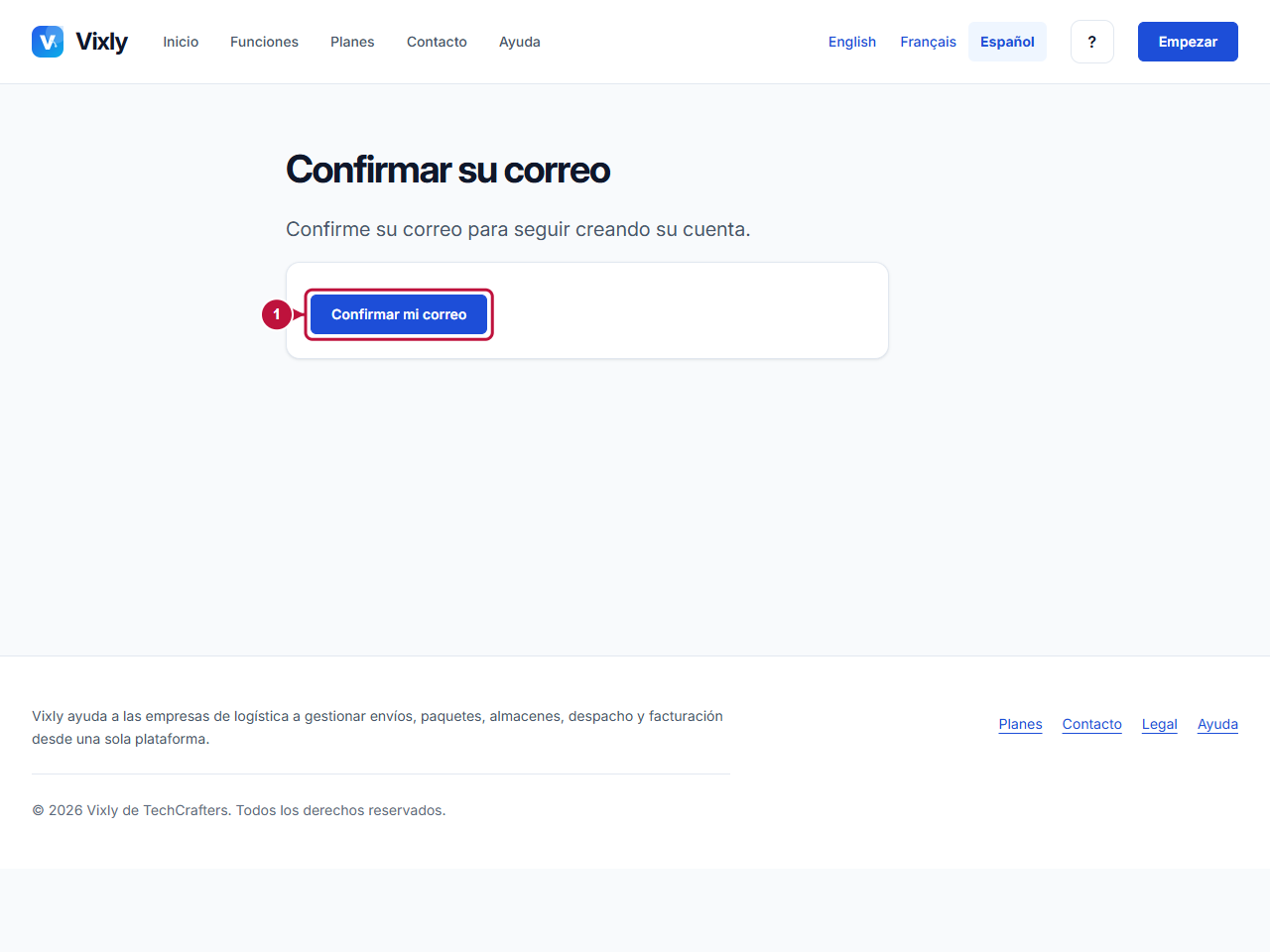
Task: Select the Español language option
Action: 1007,42
